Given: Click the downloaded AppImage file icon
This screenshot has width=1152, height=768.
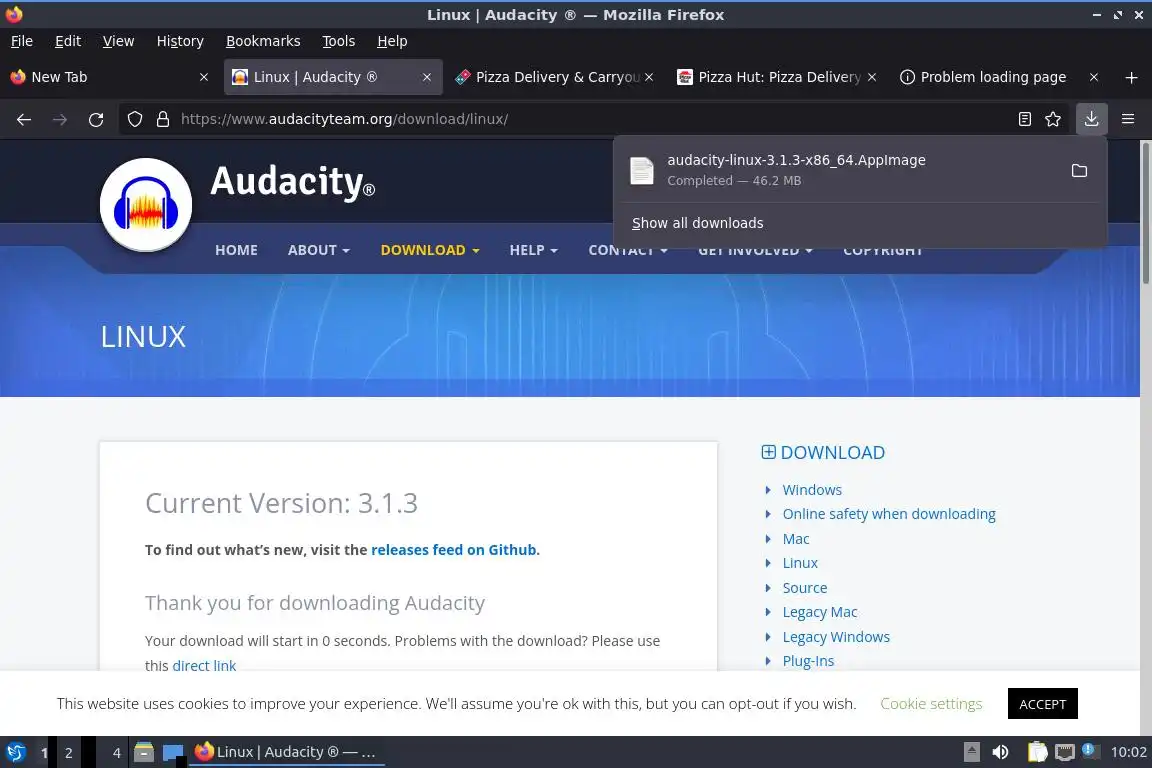Looking at the screenshot, I should 641,171.
